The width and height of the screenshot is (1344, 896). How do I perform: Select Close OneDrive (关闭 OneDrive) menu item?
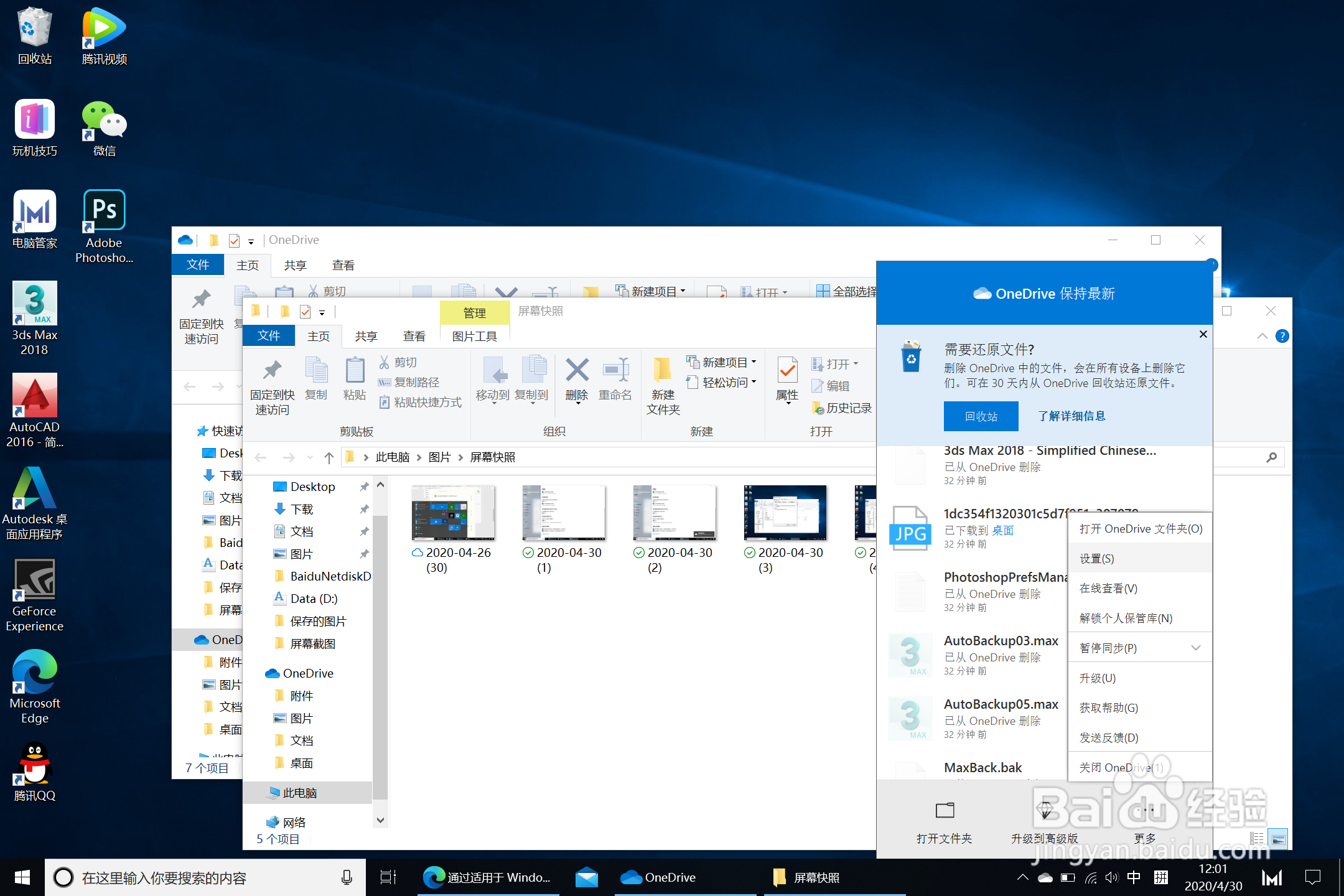(1140, 767)
